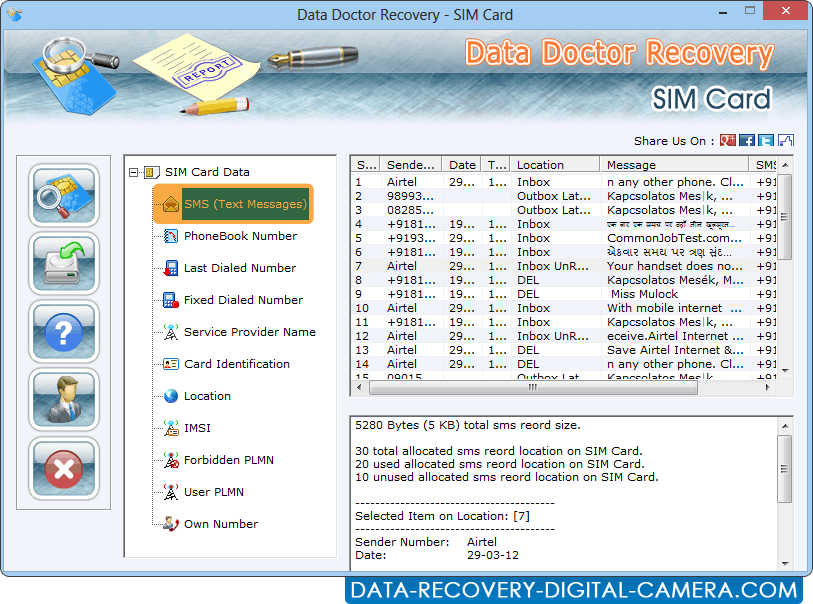Share on Twitter icon

[x=766, y=140]
